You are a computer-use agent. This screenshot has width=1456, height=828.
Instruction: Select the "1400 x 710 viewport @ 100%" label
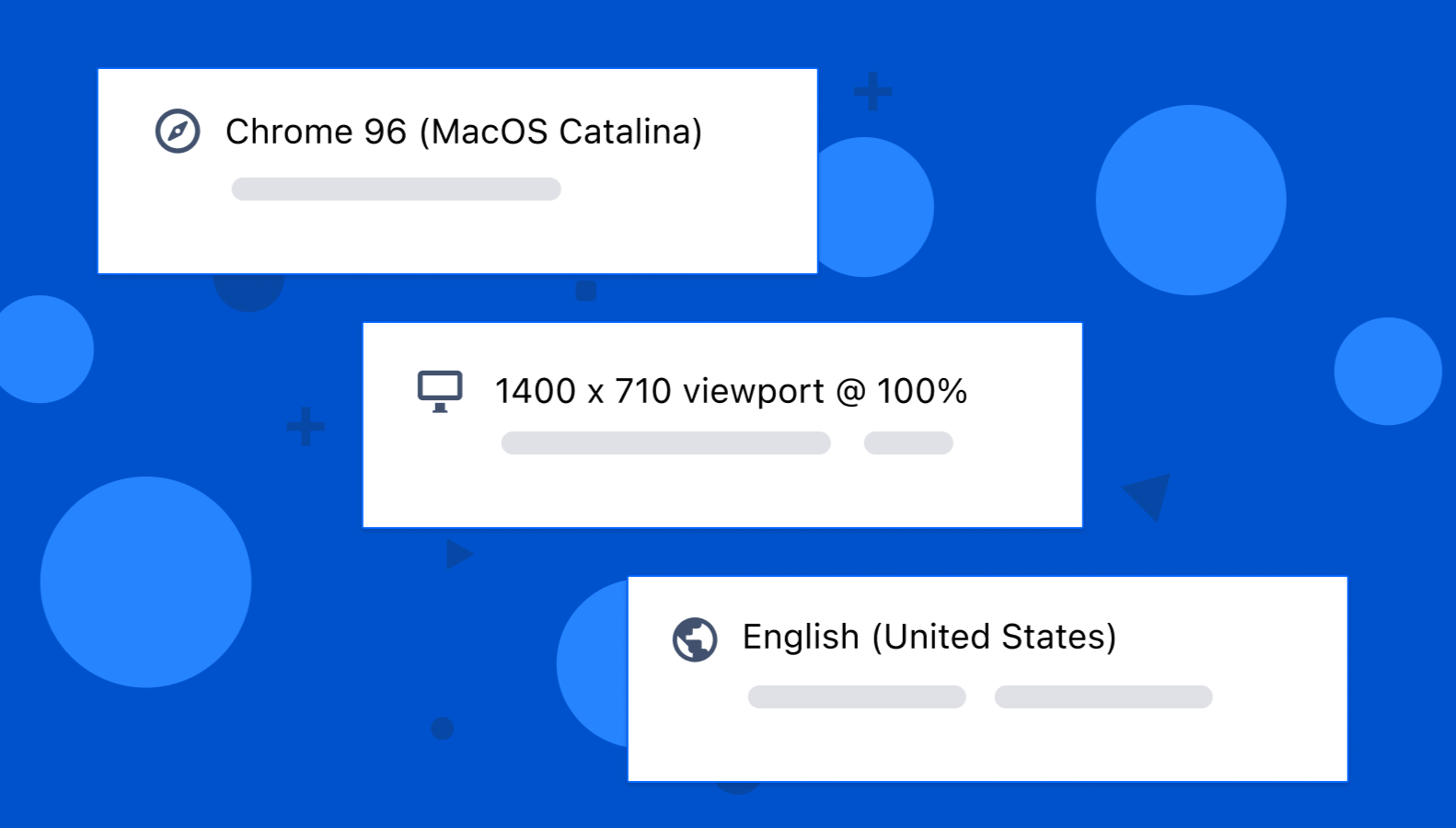click(x=731, y=391)
